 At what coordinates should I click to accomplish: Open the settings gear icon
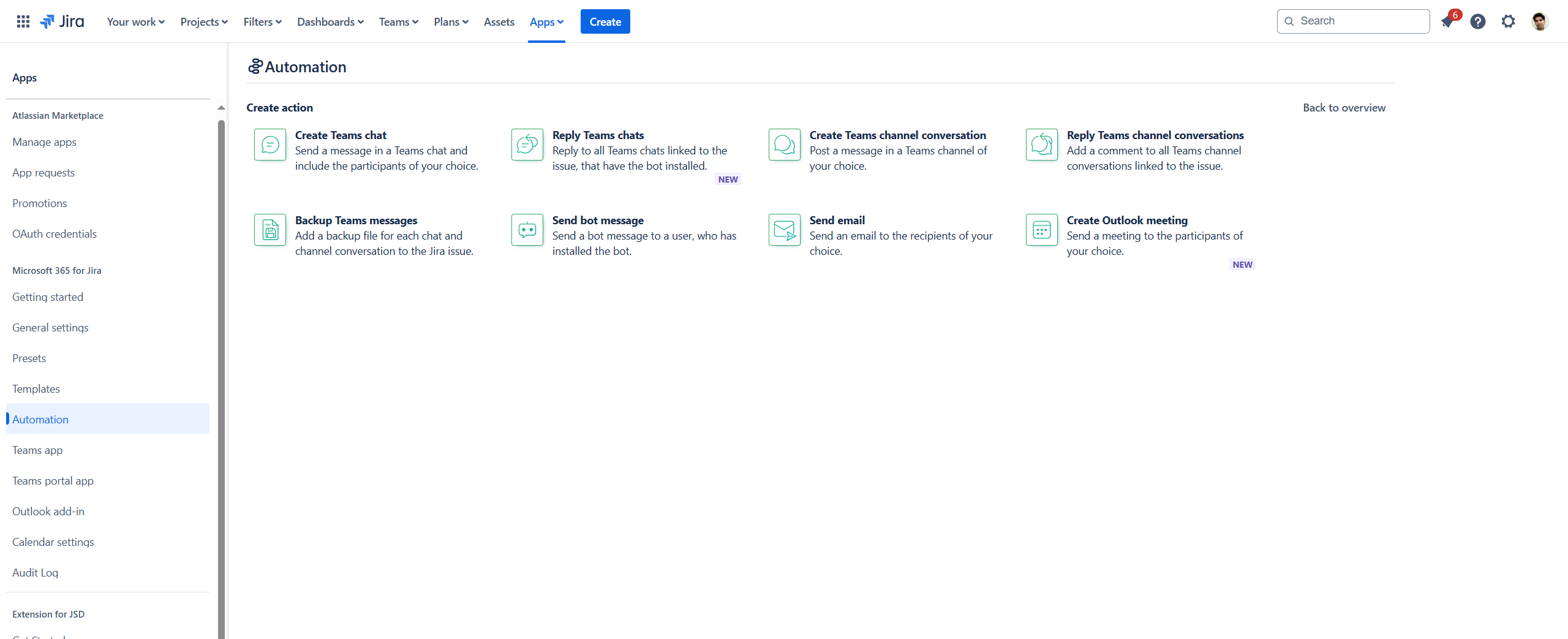click(1508, 21)
